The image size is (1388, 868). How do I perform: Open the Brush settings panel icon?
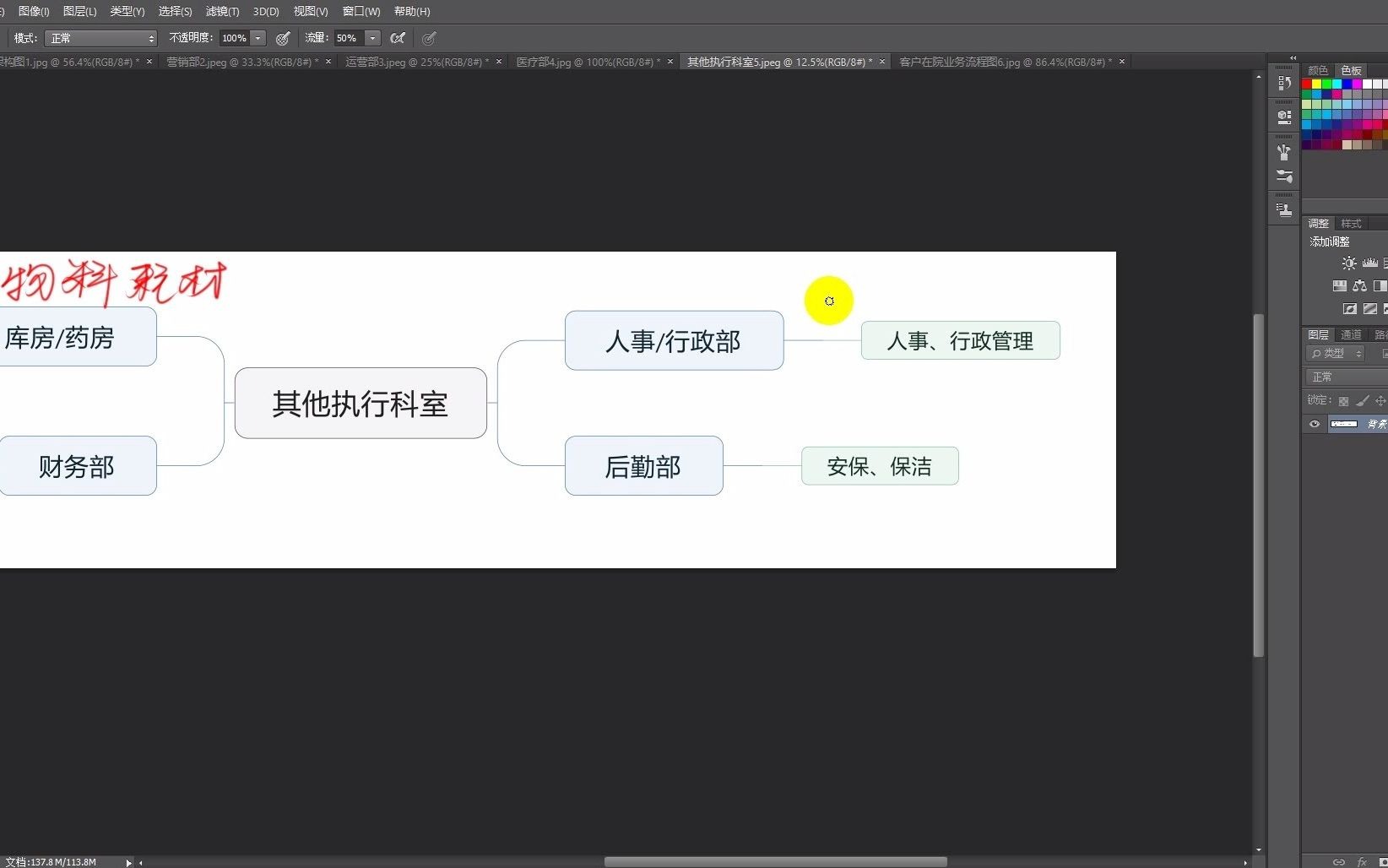[1284, 176]
